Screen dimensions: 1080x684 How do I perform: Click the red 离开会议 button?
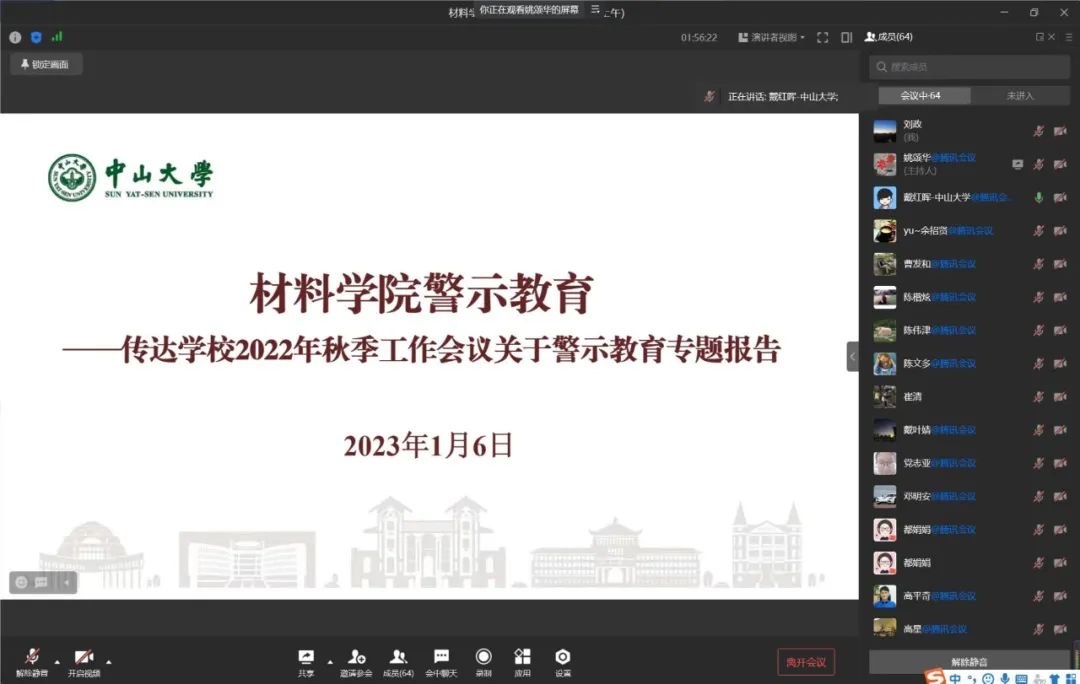click(806, 662)
